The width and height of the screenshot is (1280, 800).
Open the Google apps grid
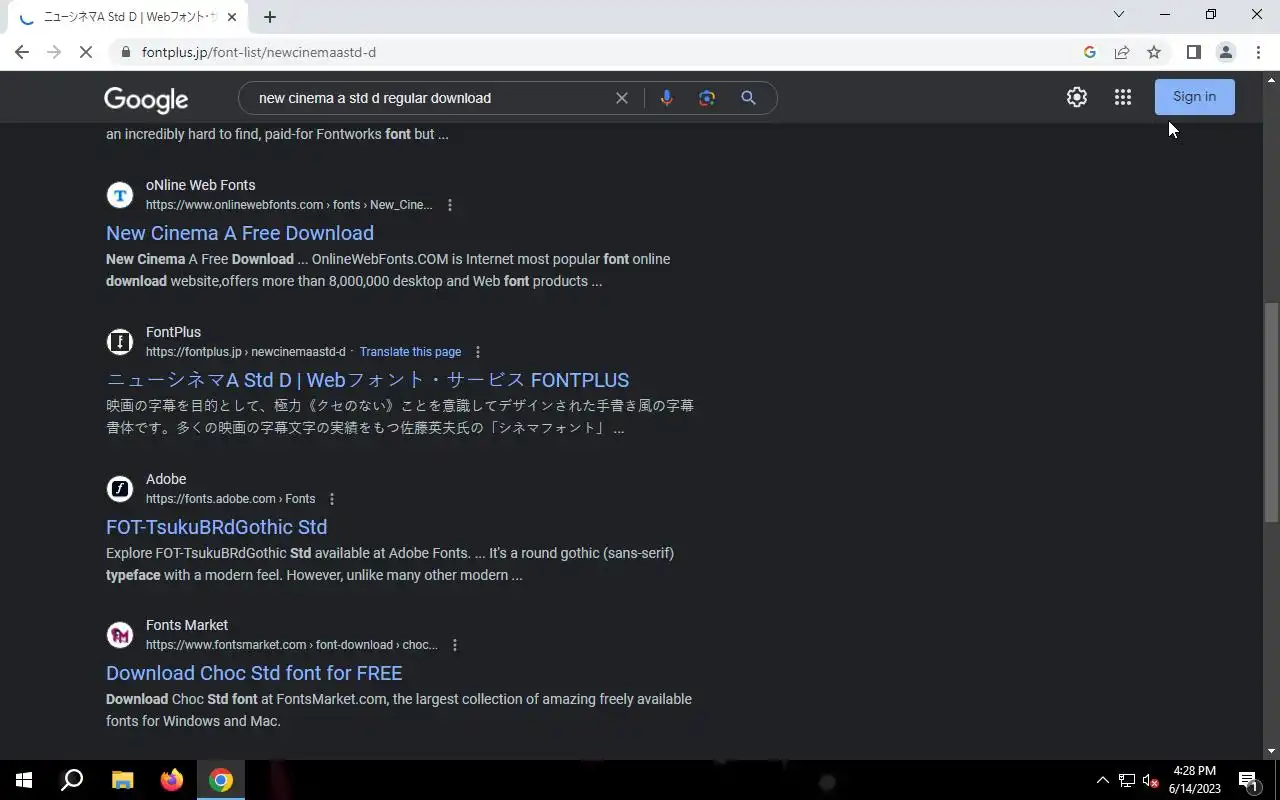tap(1123, 97)
